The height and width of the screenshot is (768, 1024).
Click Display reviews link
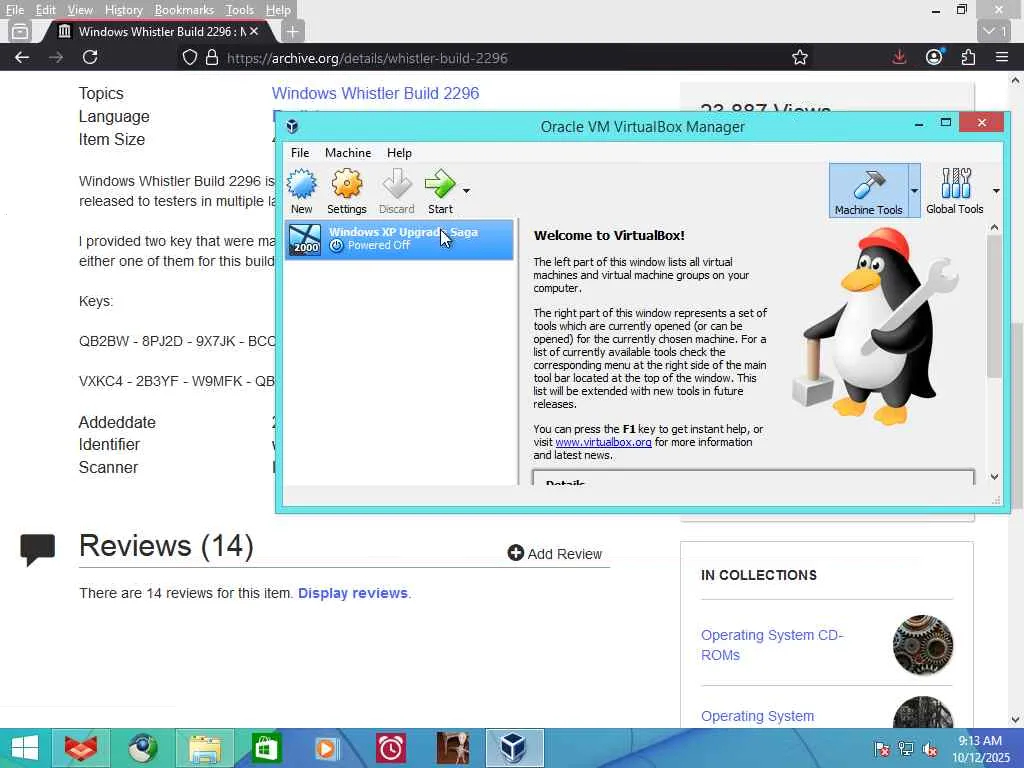tap(353, 593)
